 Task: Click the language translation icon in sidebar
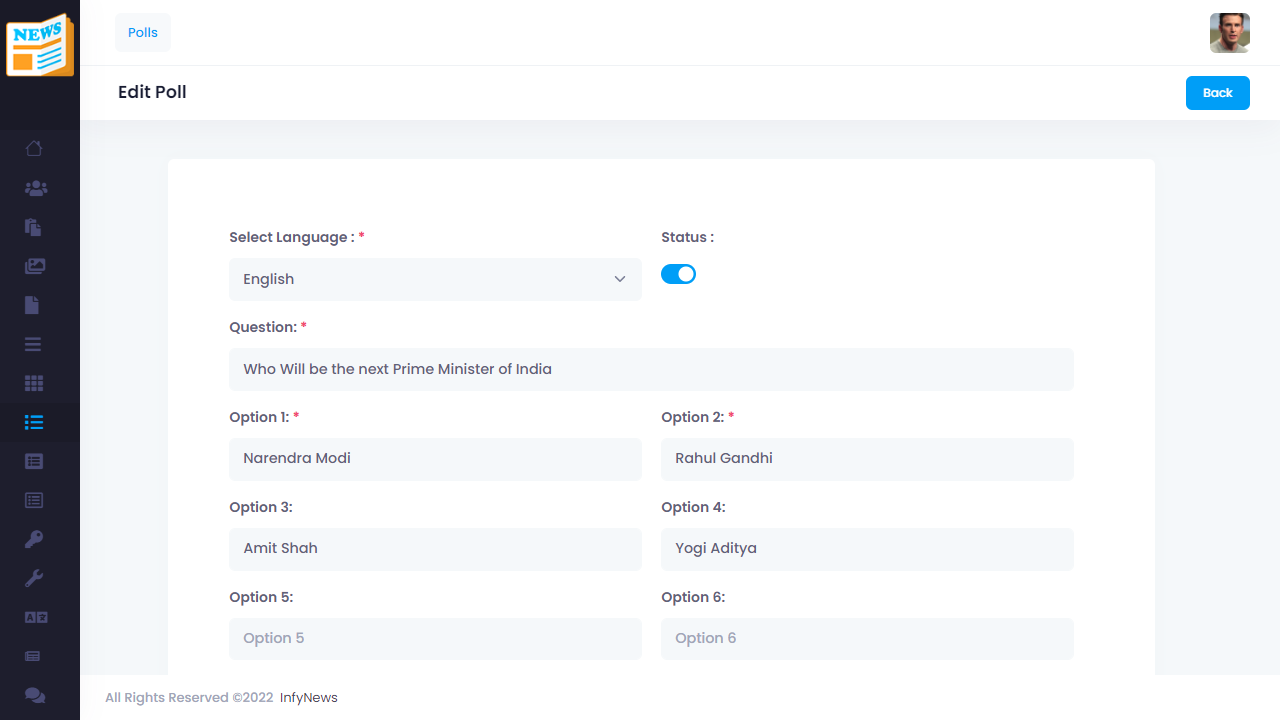35,617
